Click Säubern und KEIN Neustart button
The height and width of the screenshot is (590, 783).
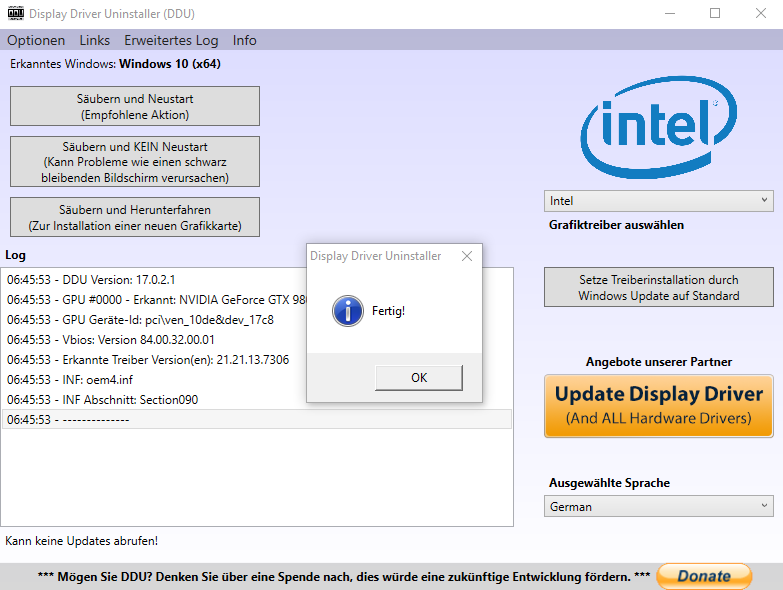coord(135,162)
